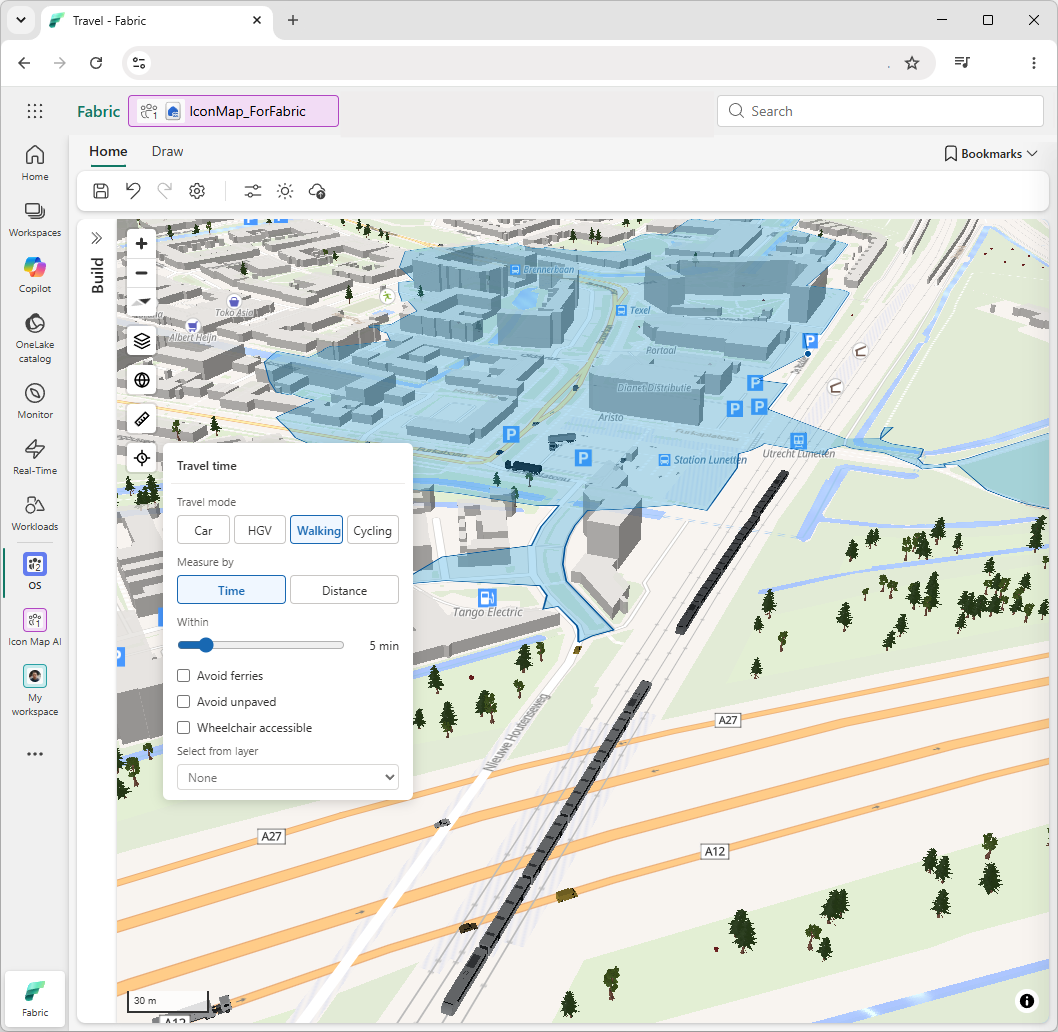Select HGV travel mode
This screenshot has width=1058, height=1032.
pyautogui.click(x=260, y=530)
